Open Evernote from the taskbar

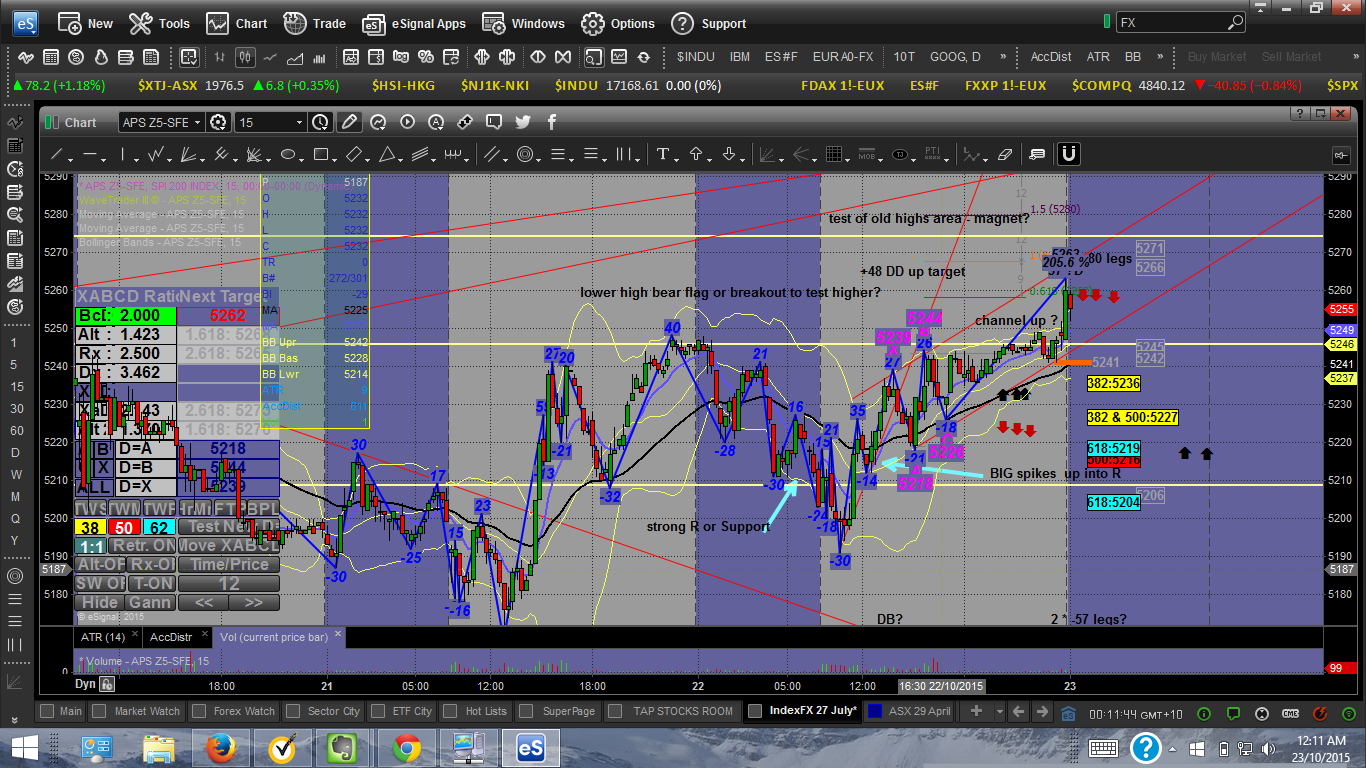343,748
